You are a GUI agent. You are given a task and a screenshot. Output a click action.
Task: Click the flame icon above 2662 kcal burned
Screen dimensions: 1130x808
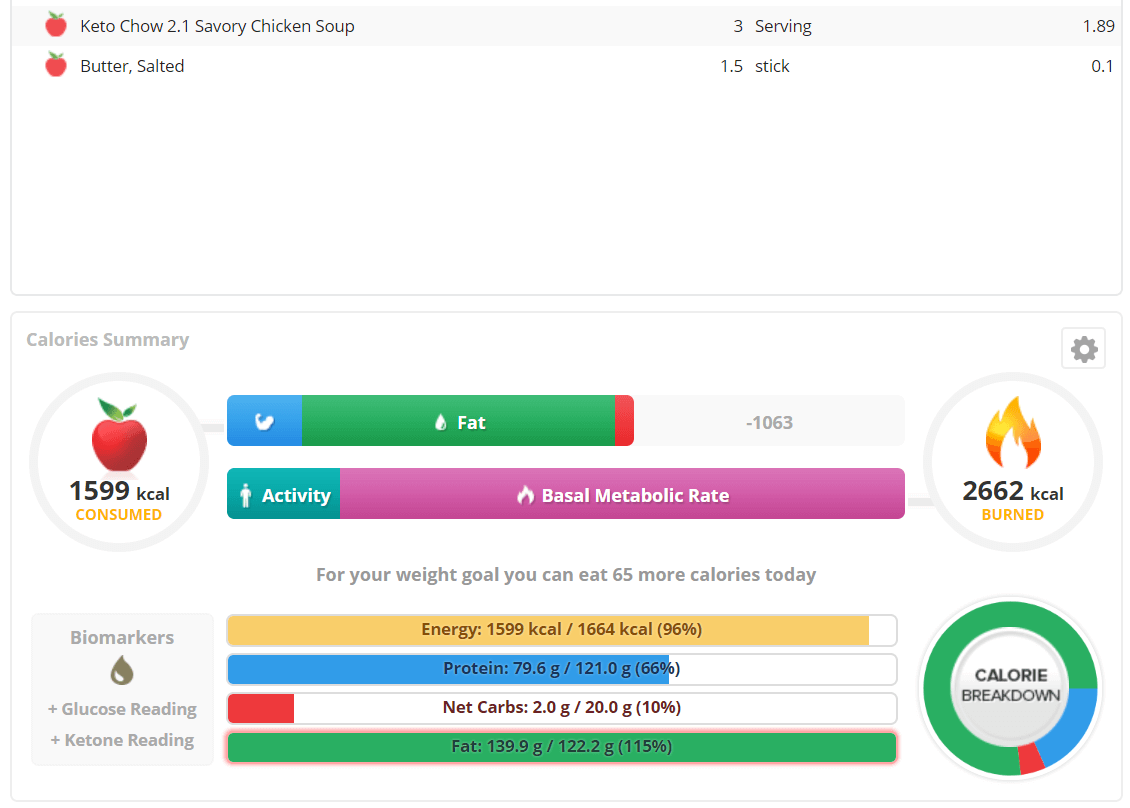[x=1013, y=432]
